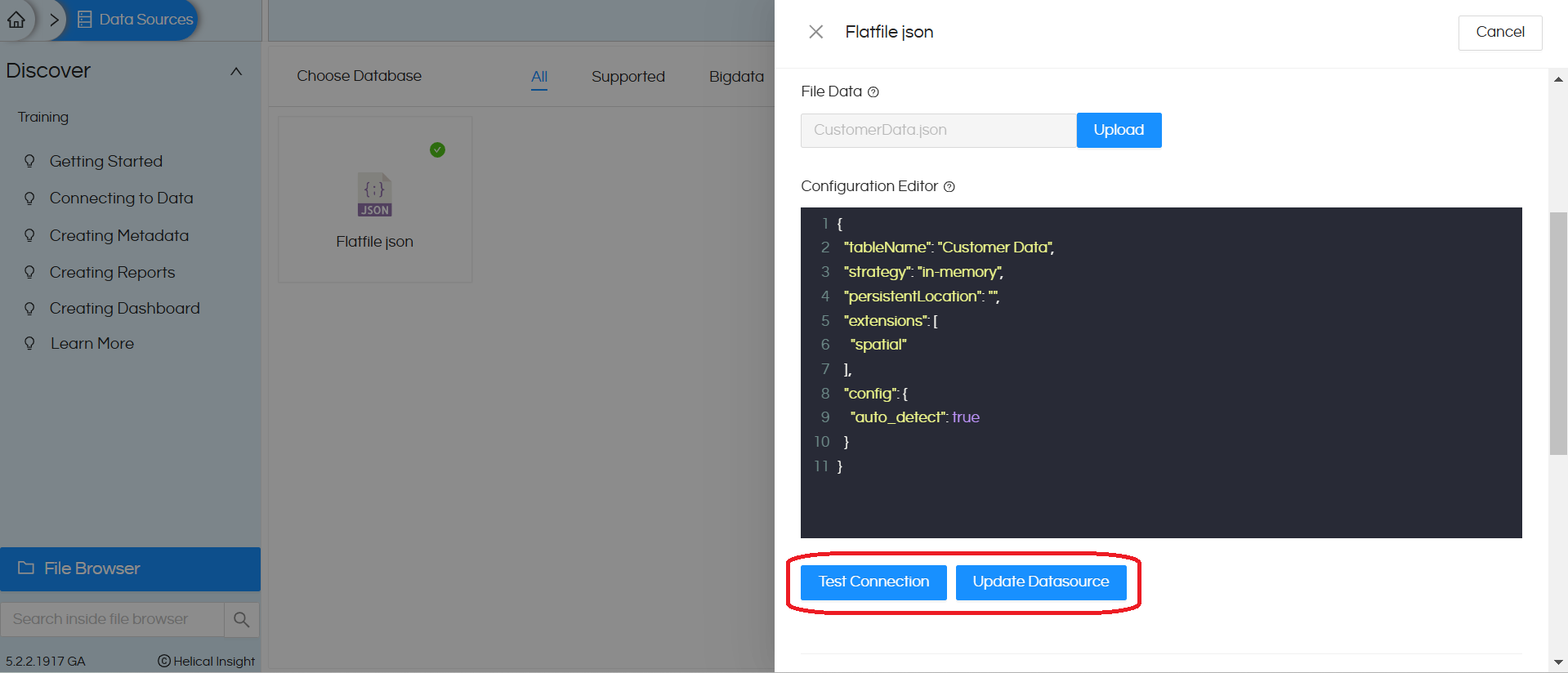Open the Data Sources breadcrumb

[136, 20]
